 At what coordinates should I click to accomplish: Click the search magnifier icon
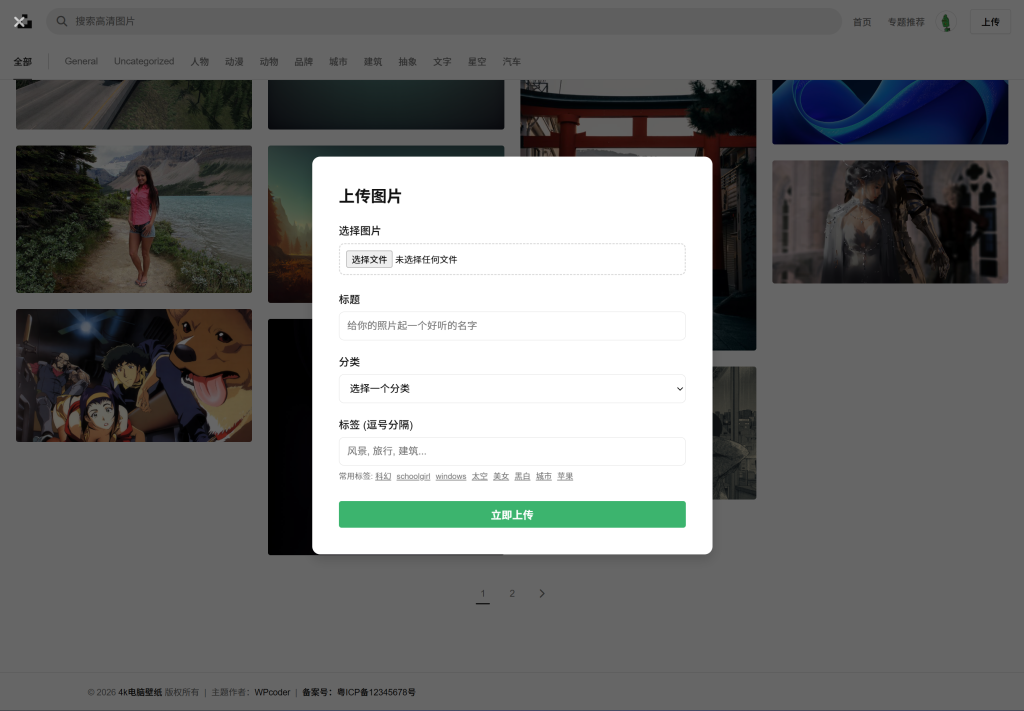[x=62, y=21]
